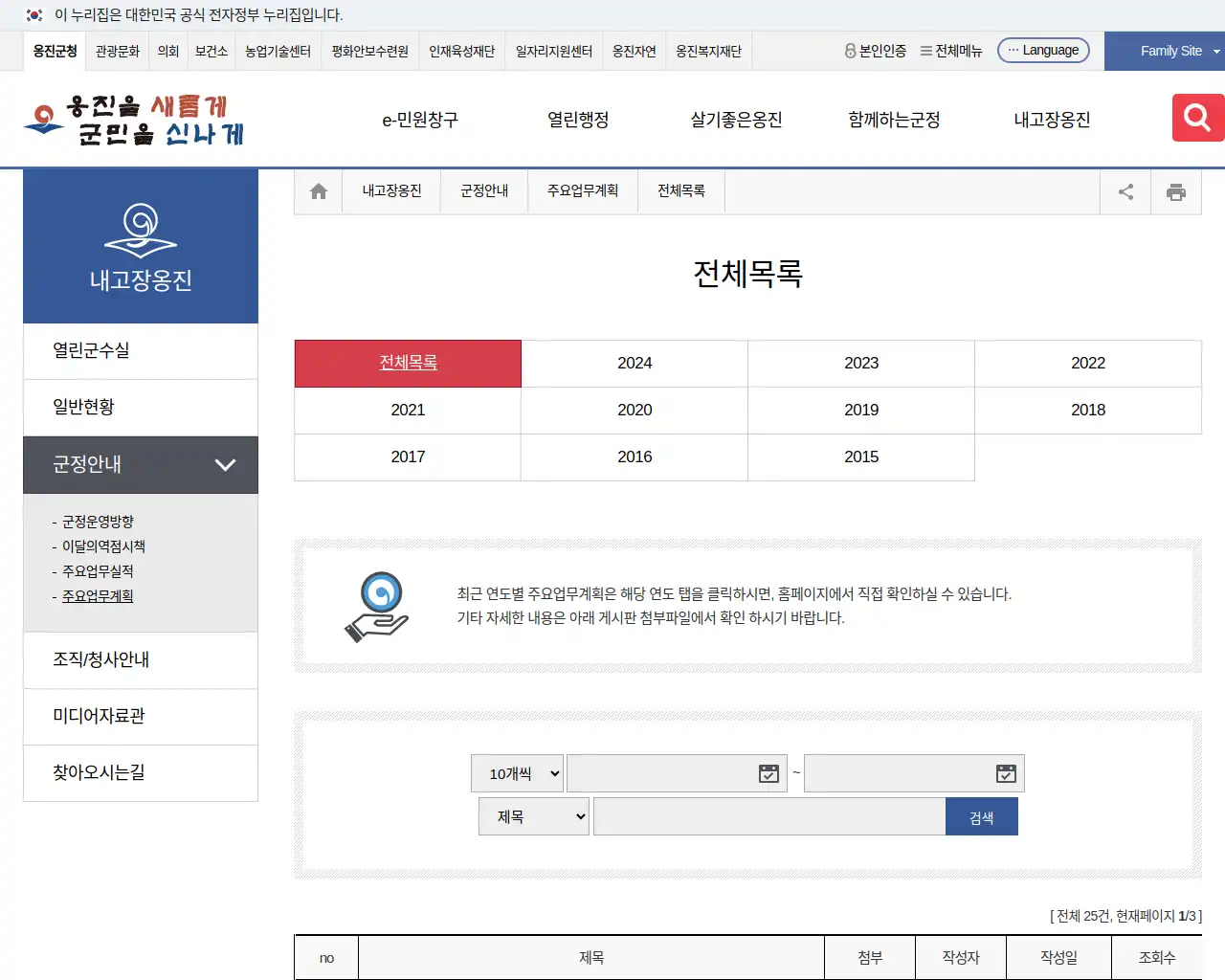Image resolution: width=1225 pixels, height=980 pixels.
Task: Switch to the 2024 year tab
Action: 634,363
